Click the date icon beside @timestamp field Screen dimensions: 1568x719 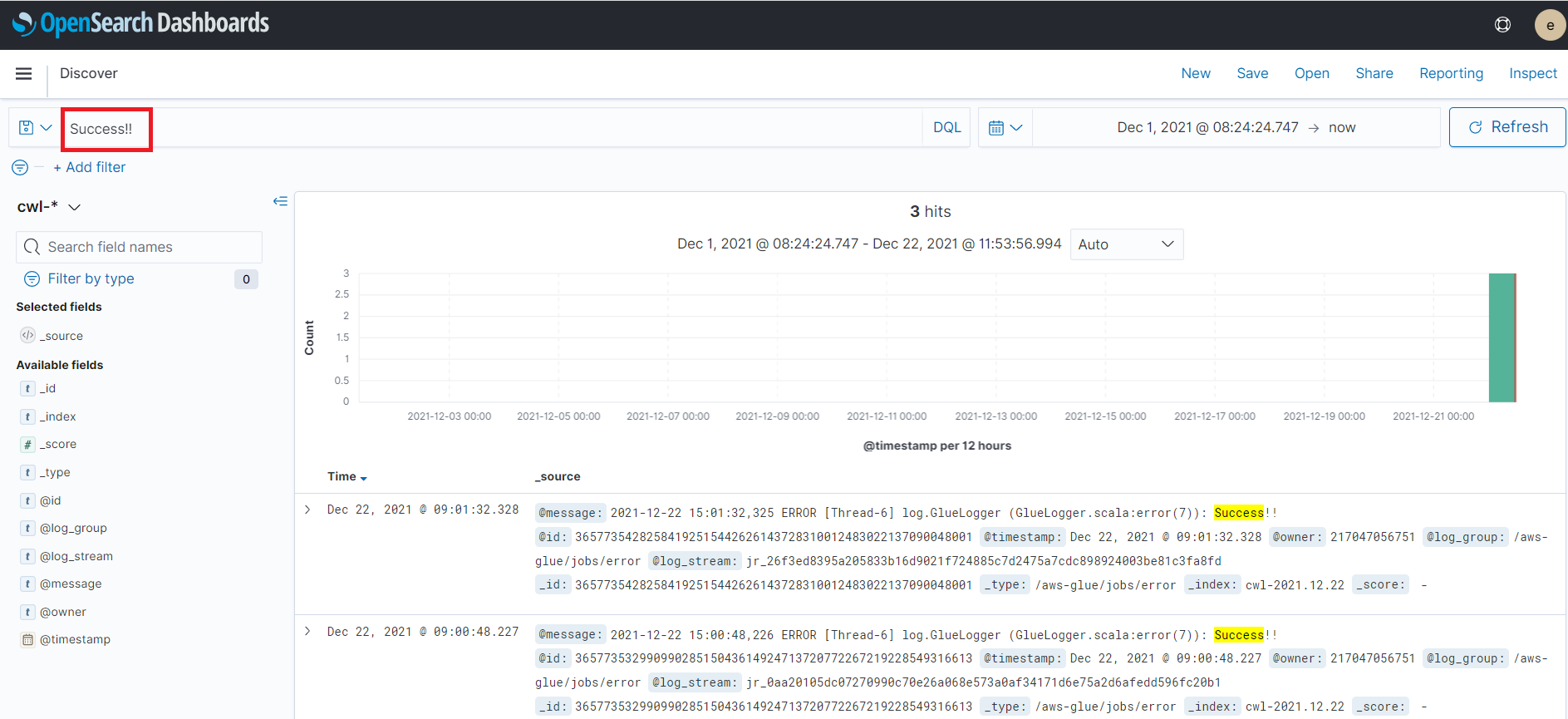27,640
